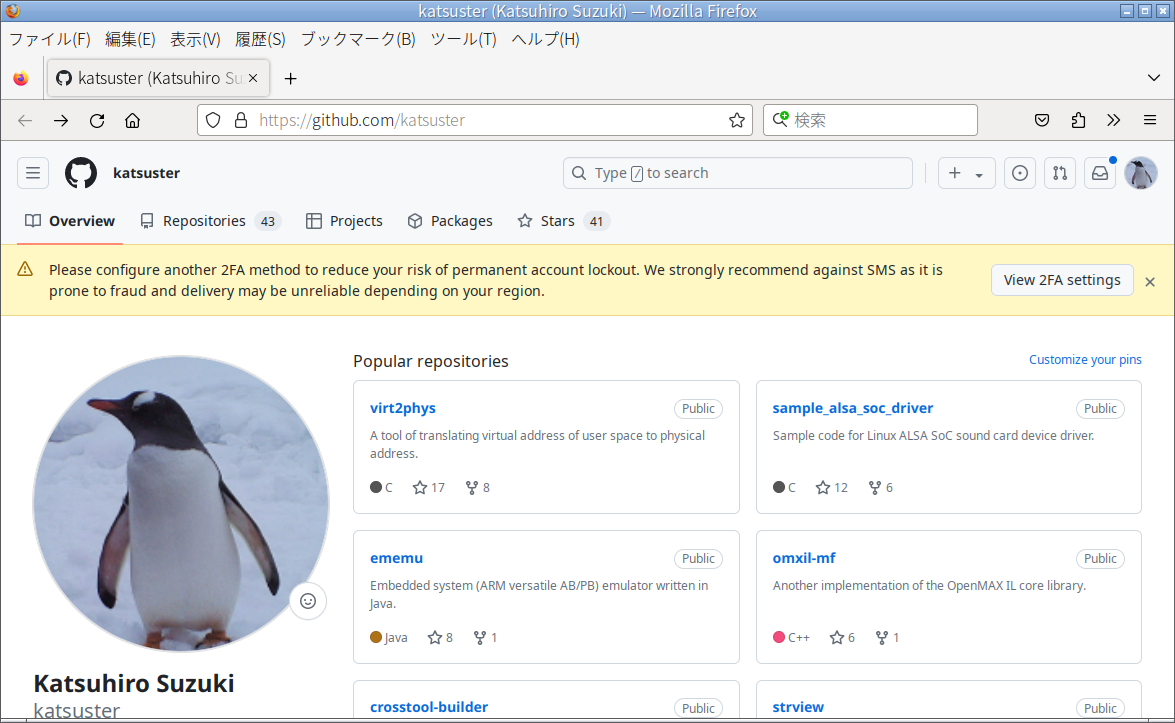The height and width of the screenshot is (723, 1175).
Task: View omxil-mf forks count 1
Action: pos(887,638)
